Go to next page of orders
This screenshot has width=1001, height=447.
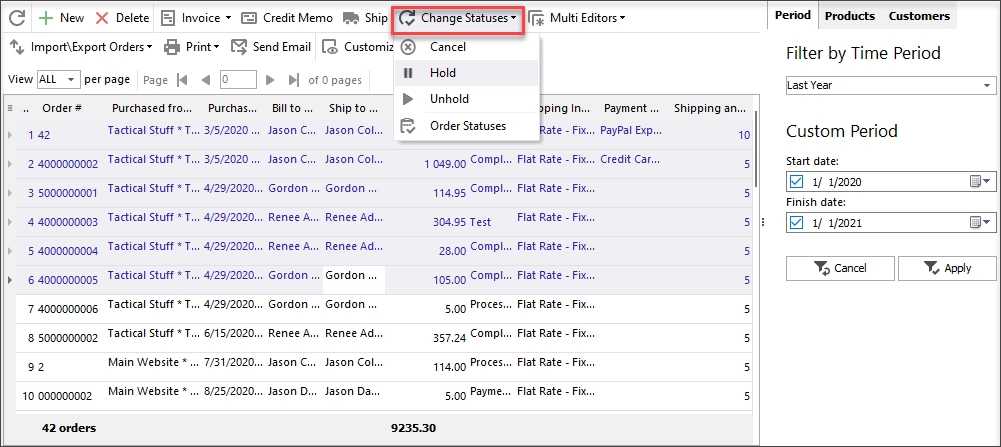click(270, 80)
